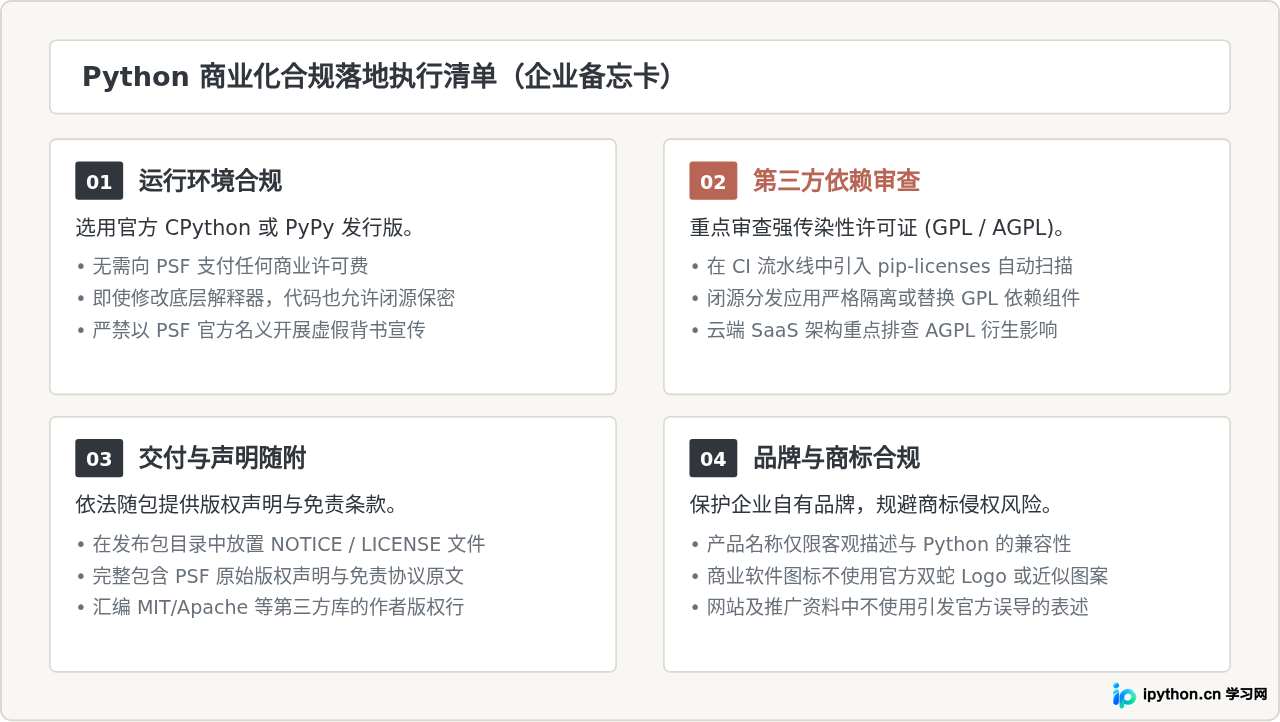Select bullet "严禁以 PSF 官方名义开展虚假背书宣传"
The width and height of the screenshot is (1280, 722).
[250, 330]
